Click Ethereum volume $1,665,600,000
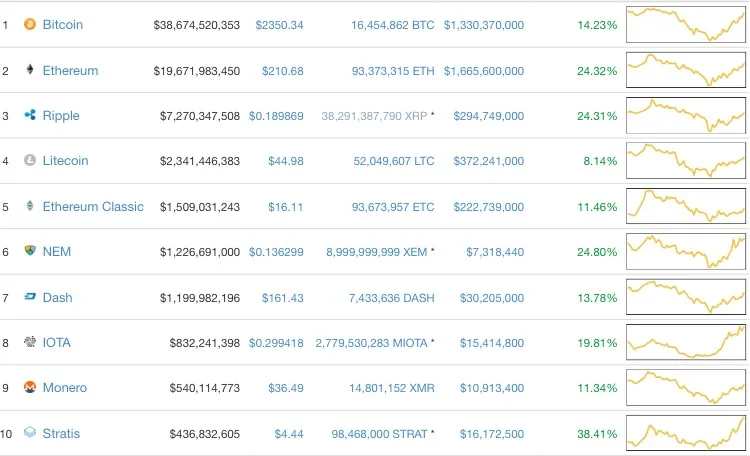Screen dimensions: 750x456 tap(484, 71)
